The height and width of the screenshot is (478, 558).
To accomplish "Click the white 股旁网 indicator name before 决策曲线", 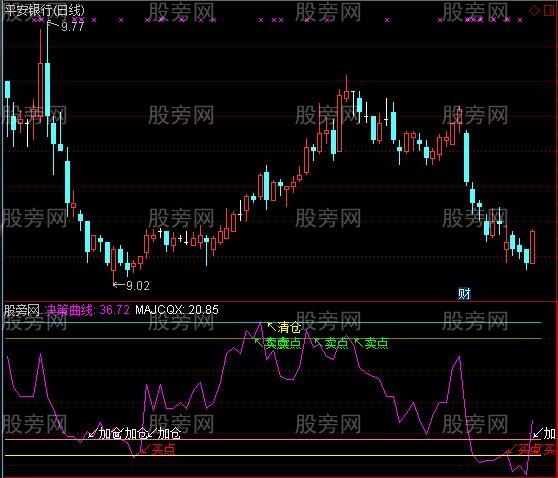I will [21, 310].
